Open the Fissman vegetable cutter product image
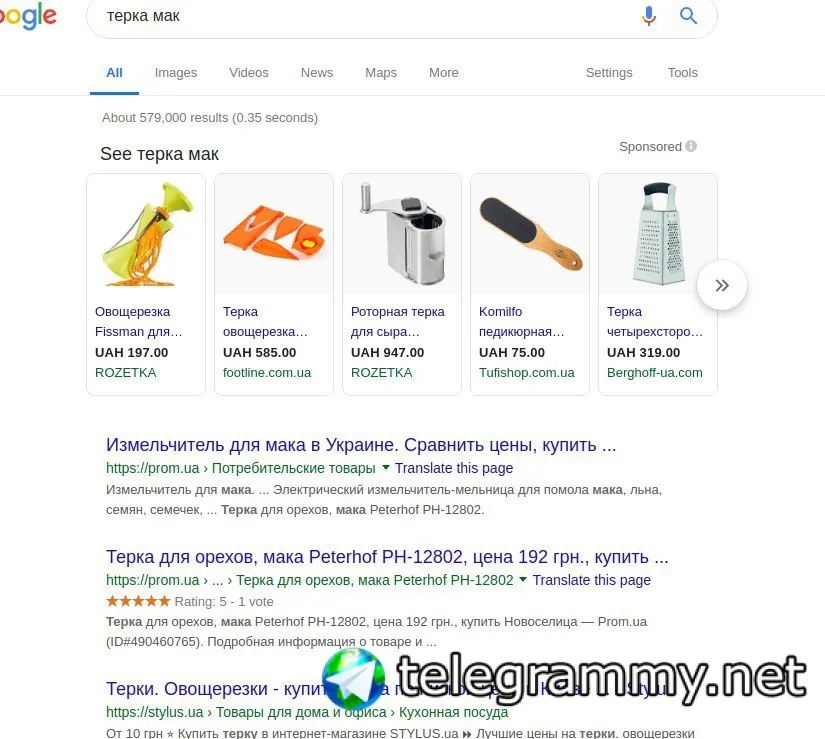 tap(146, 234)
